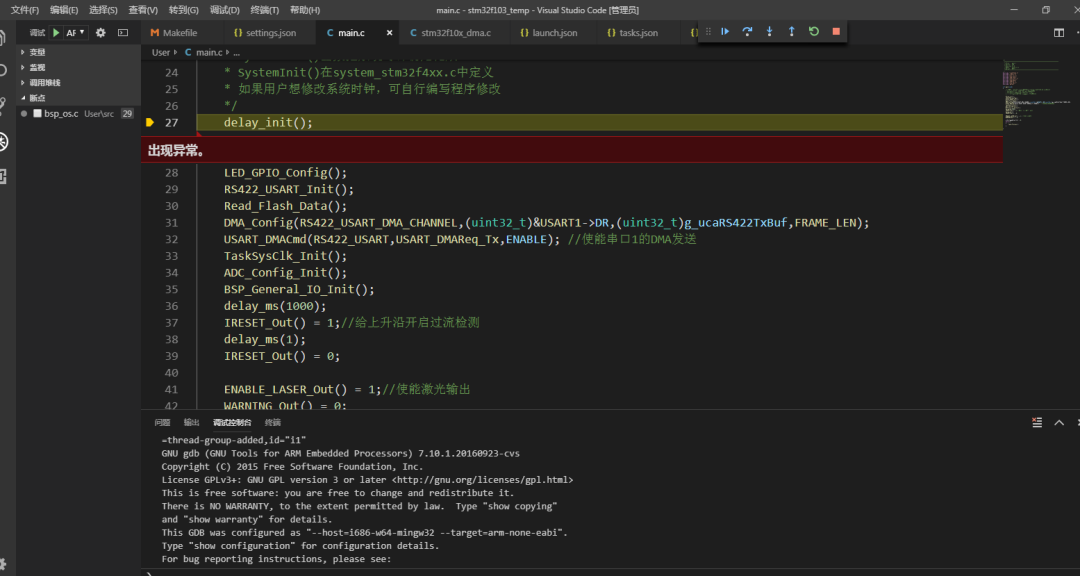The height and width of the screenshot is (576, 1080).
Task: Toggle the bsp_os.c breakpoint checkbox
Action: click(x=37, y=112)
